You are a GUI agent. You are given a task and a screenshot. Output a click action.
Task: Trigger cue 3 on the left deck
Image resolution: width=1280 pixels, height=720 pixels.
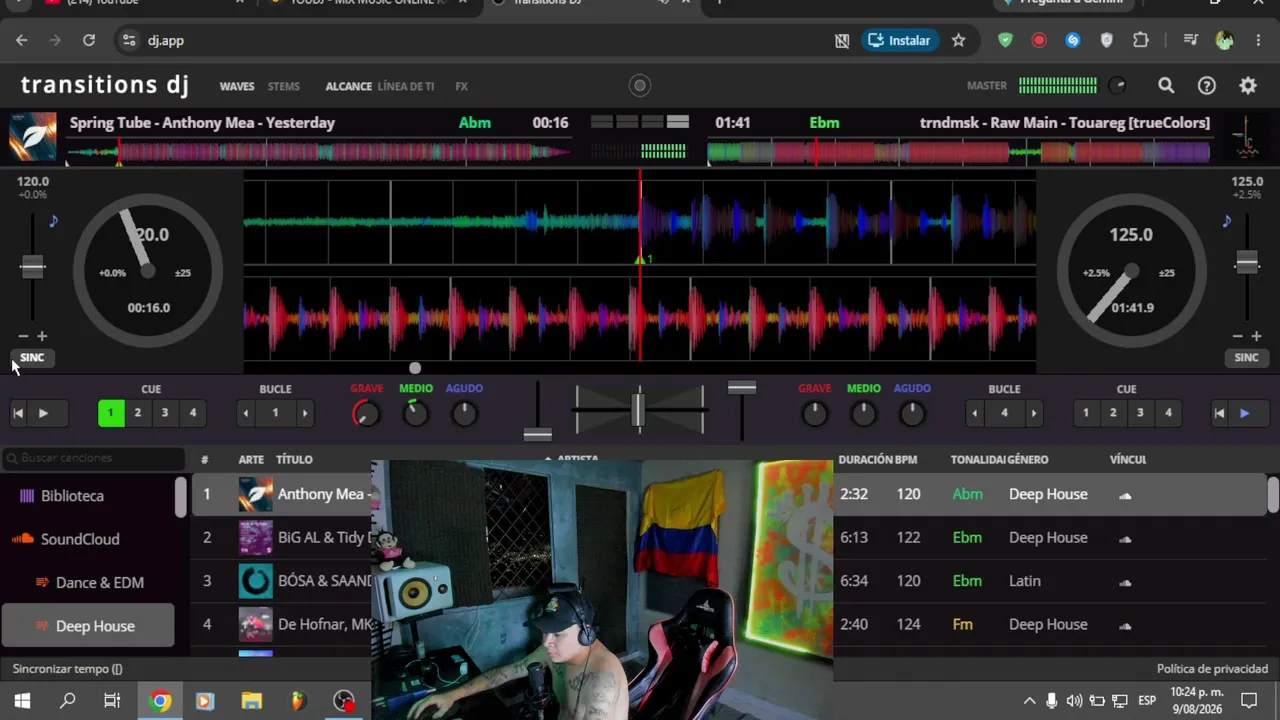click(165, 413)
